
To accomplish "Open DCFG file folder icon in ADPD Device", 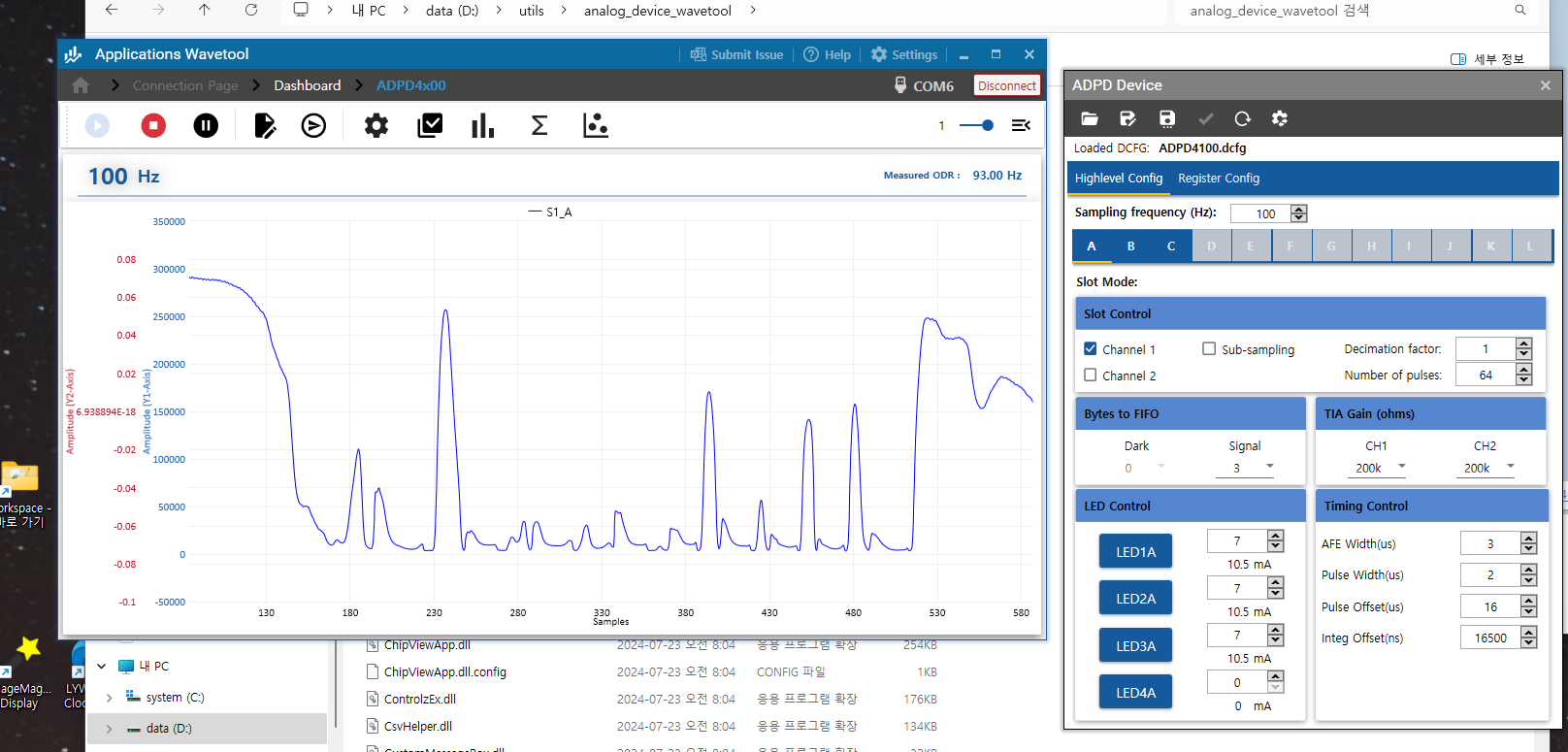I will [1090, 118].
